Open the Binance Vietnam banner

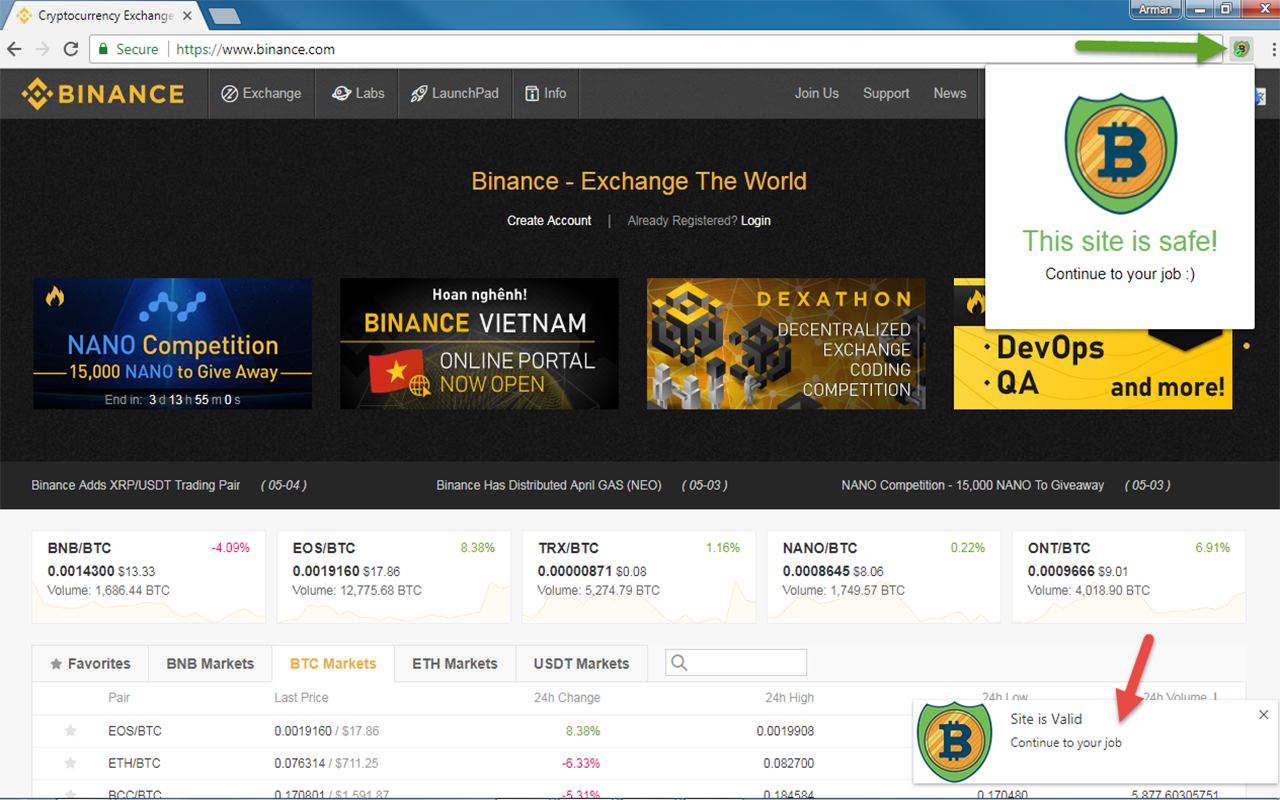click(479, 343)
